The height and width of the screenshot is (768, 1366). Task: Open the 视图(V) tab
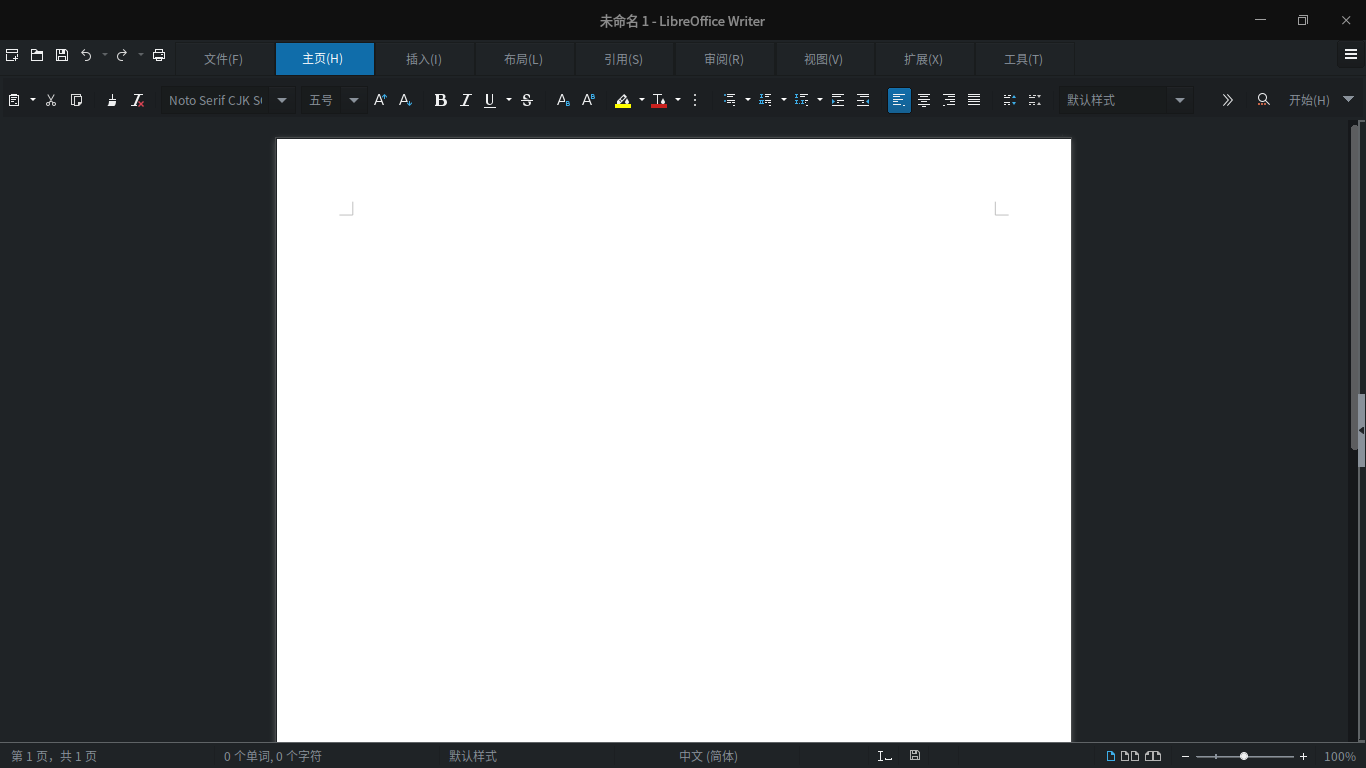tap(824, 59)
